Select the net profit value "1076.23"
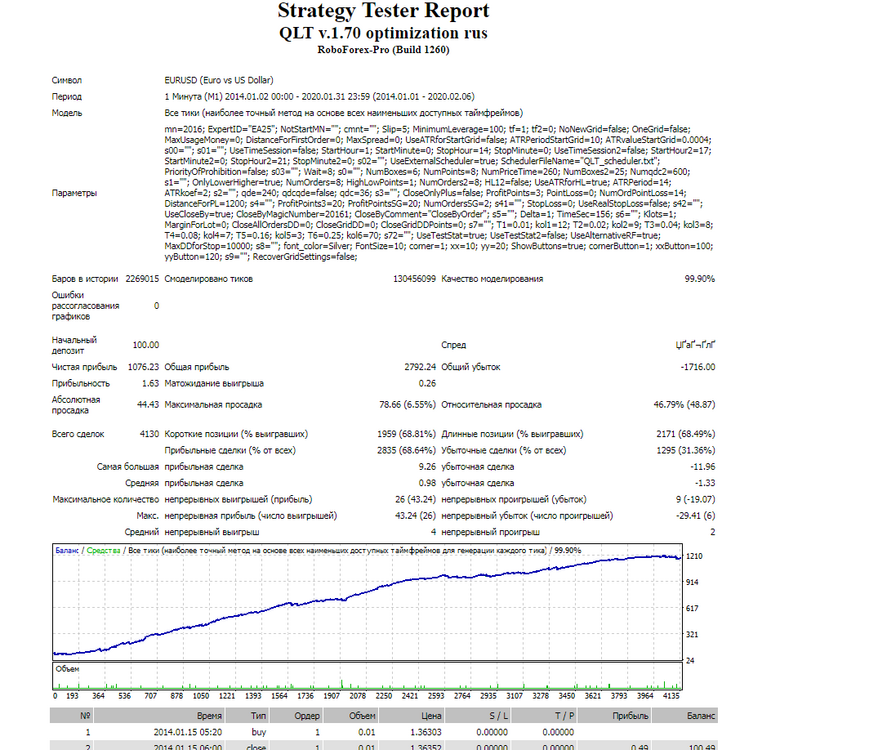The width and height of the screenshot is (878, 750). (x=143, y=367)
